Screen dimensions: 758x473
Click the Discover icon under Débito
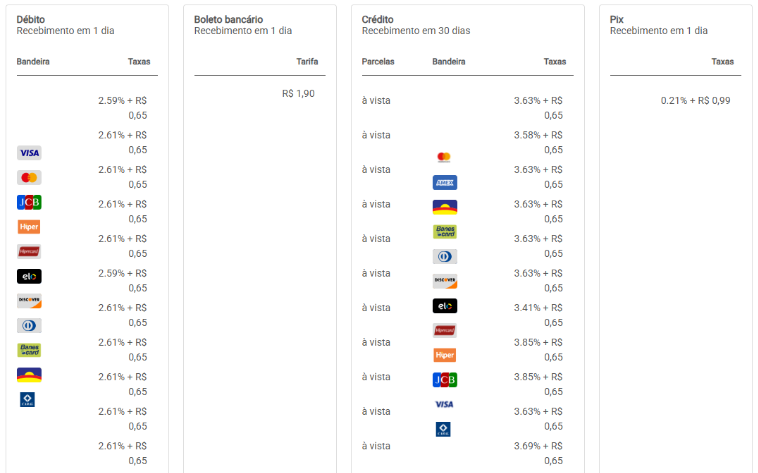(29, 301)
